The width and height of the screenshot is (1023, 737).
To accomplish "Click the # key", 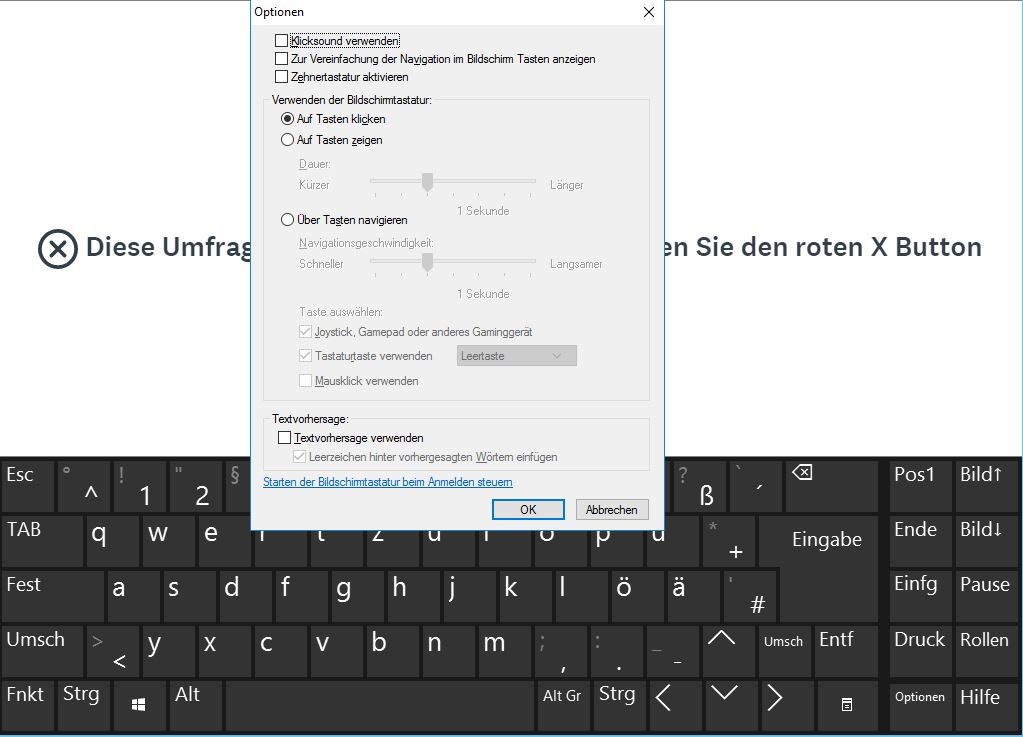I will [x=750, y=595].
